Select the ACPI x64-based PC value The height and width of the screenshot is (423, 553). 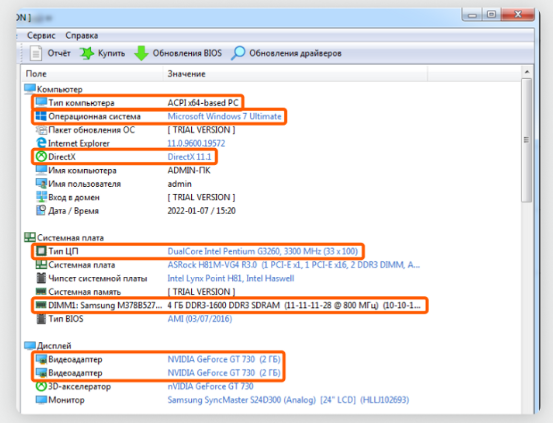click(x=203, y=103)
